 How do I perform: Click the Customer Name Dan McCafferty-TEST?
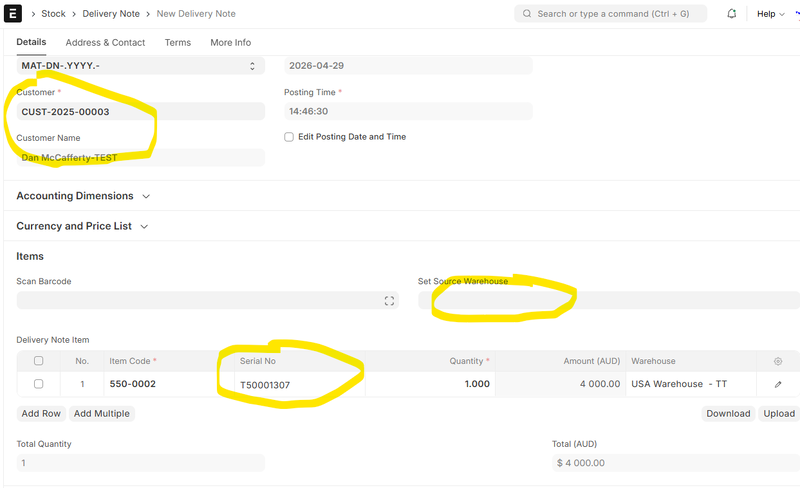pos(141,158)
